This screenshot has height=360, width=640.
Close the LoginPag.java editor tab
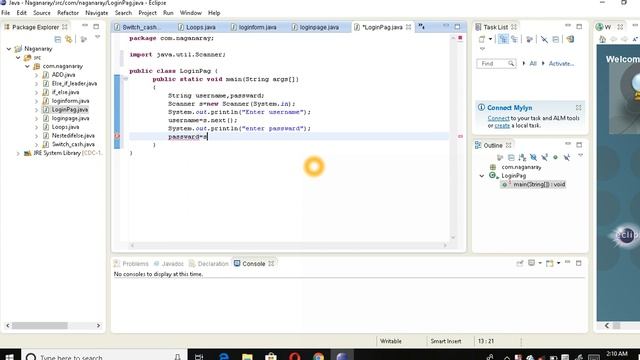[409, 27]
